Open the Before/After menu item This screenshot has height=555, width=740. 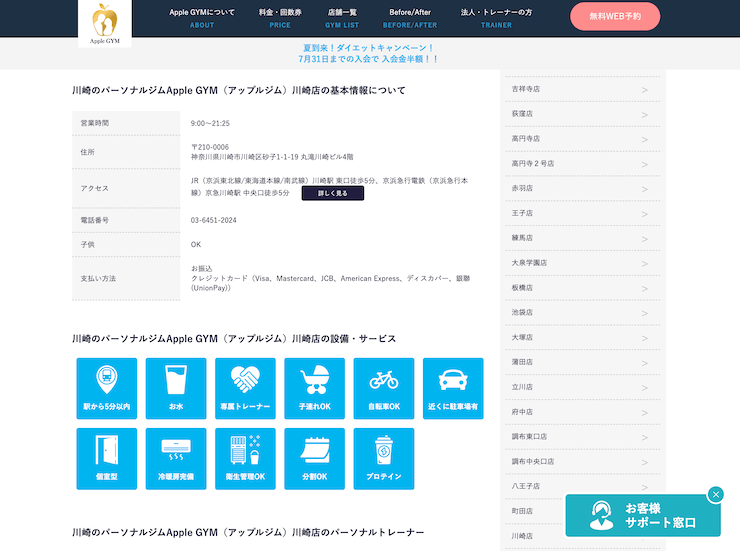[x=410, y=18]
